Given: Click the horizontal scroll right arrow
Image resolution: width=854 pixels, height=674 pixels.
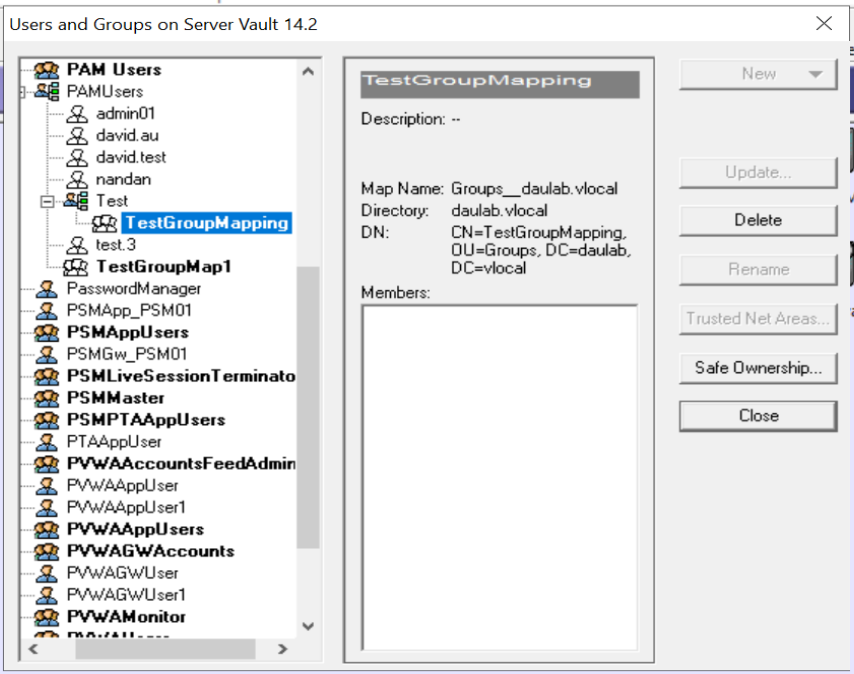Looking at the screenshot, I should coord(282,649).
